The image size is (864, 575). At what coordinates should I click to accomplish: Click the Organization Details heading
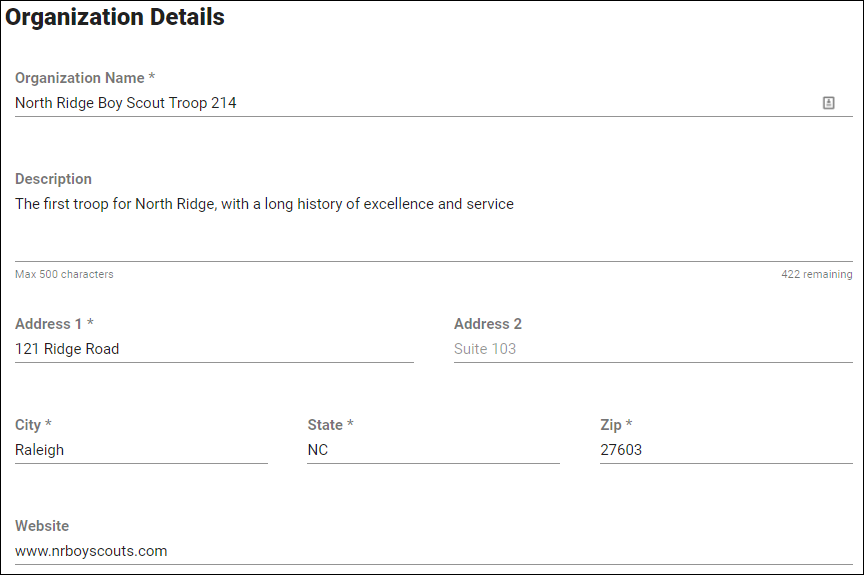coord(115,18)
